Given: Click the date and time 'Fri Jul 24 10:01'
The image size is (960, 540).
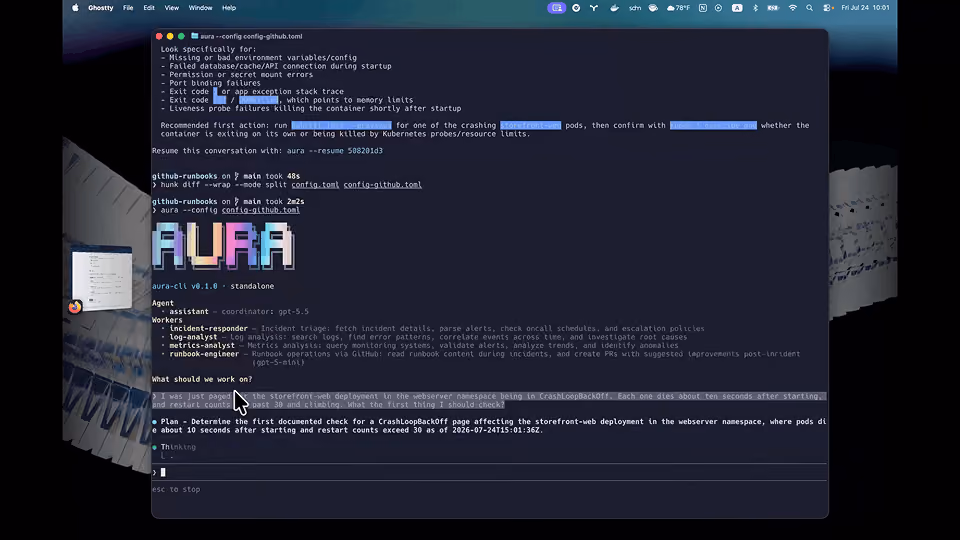Looking at the screenshot, I should click(865, 8).
